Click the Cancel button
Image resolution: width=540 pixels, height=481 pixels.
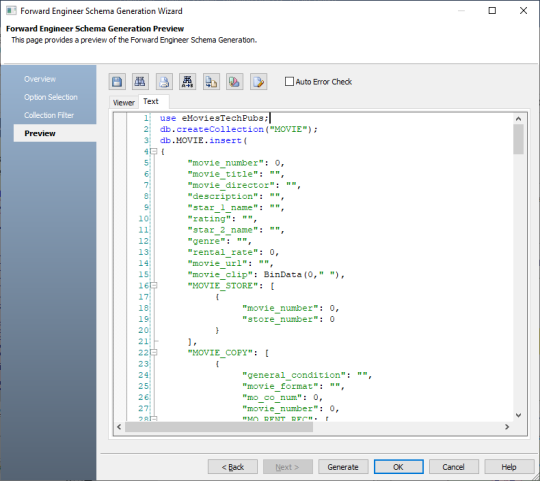coord(454,467)
